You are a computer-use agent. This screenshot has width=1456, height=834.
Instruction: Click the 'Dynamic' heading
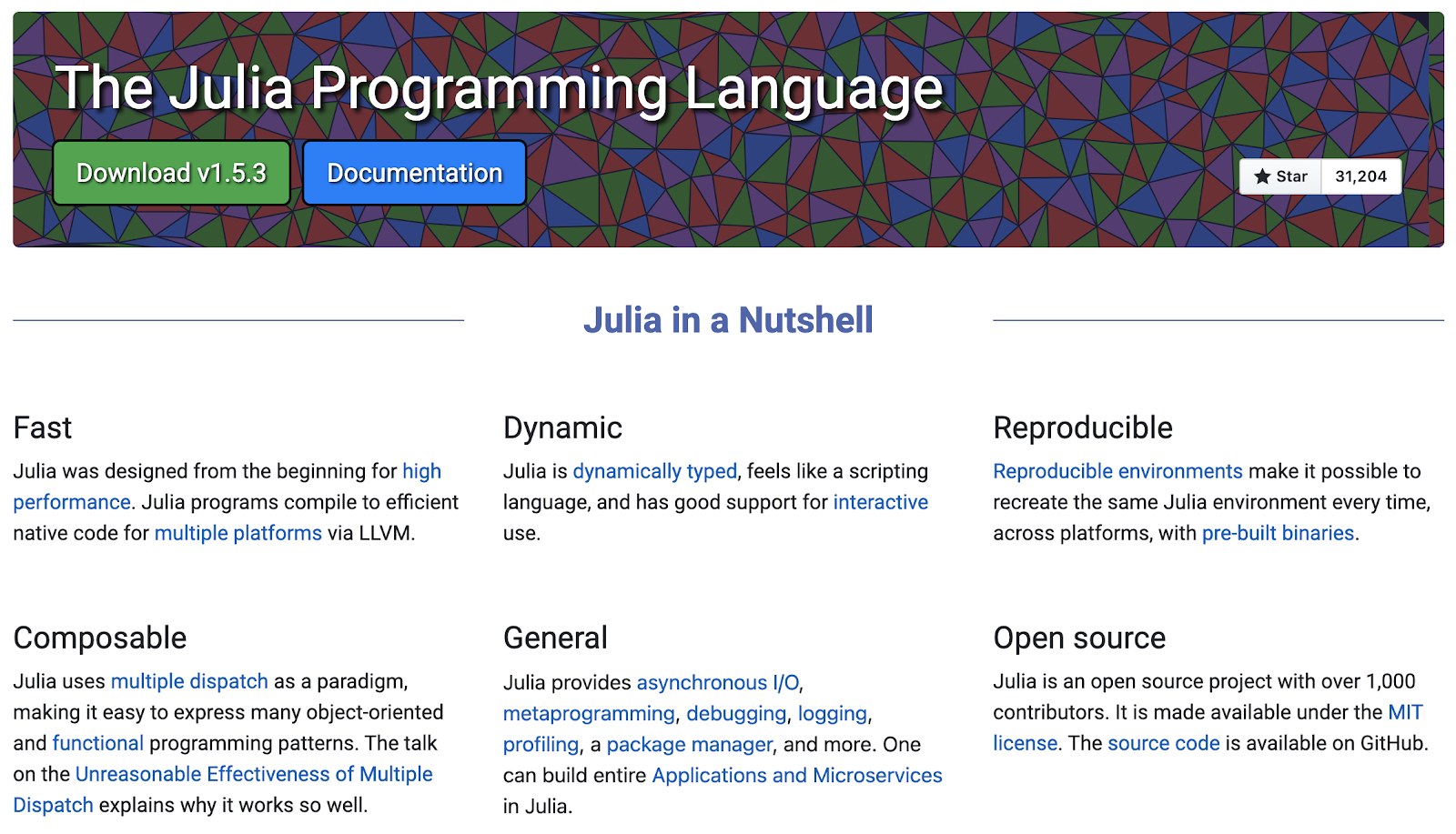pyautogui.click(x=562, y=427)
